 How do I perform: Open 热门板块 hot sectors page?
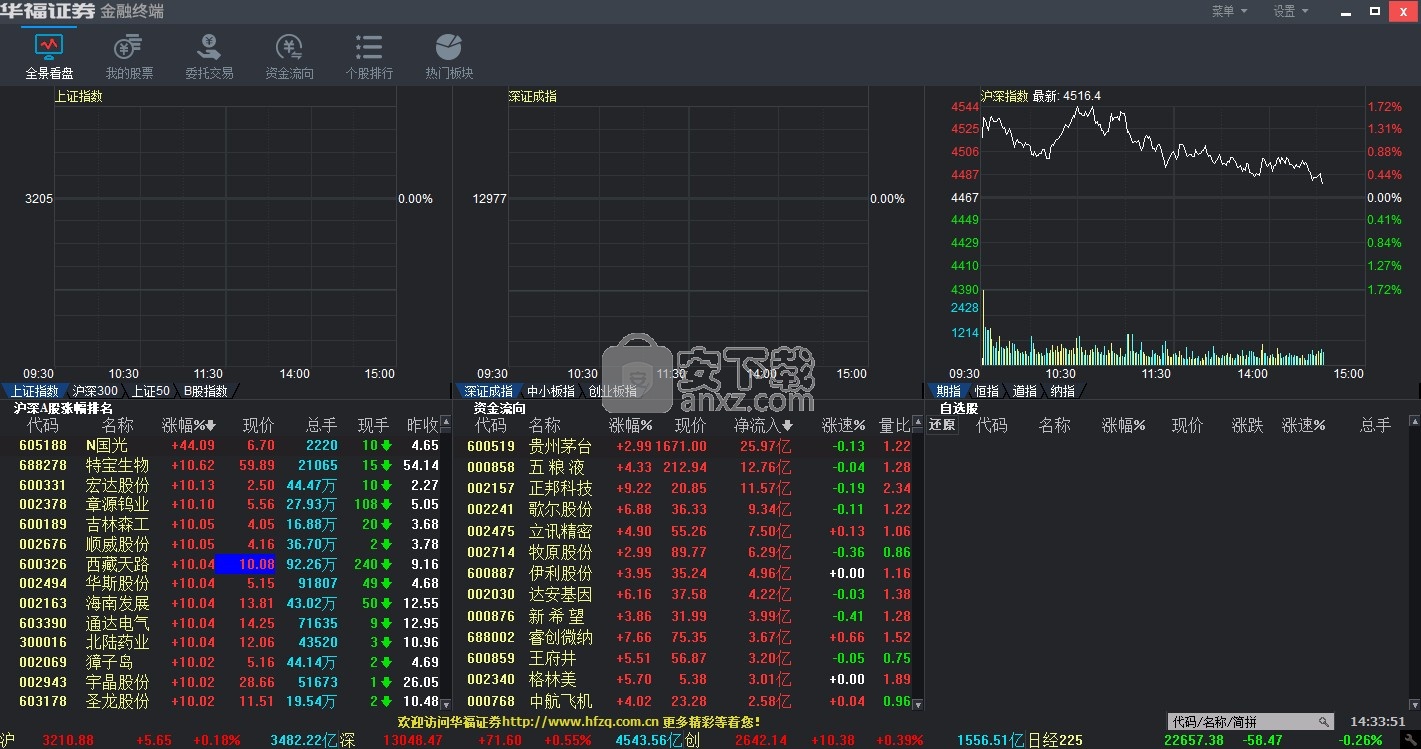pyautogui.click(x=449, y=56)
